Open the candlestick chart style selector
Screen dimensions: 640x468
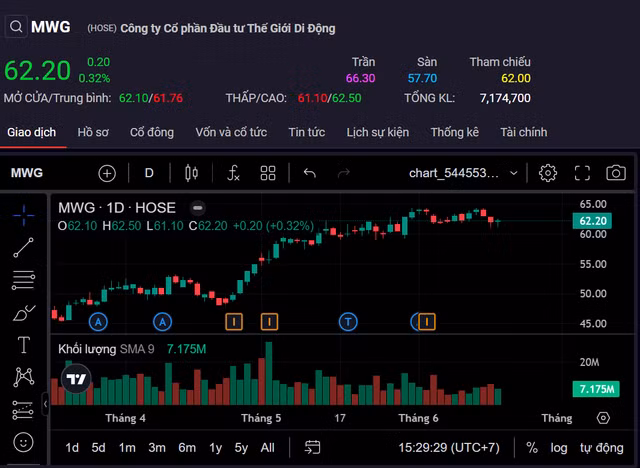coord(191,173)
